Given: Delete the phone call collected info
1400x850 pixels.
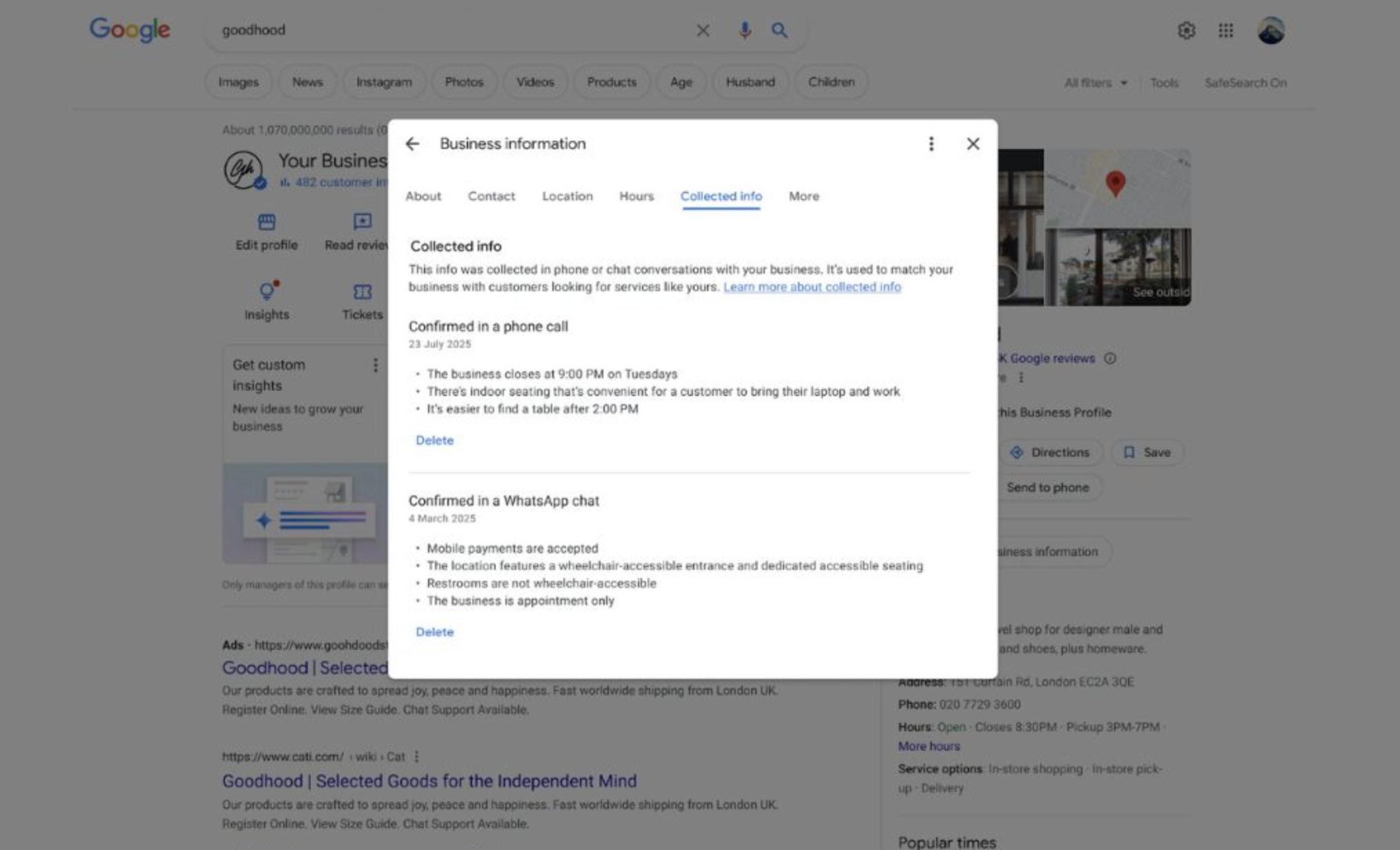Looking at the screenshot, I should [x=435, y=440].
